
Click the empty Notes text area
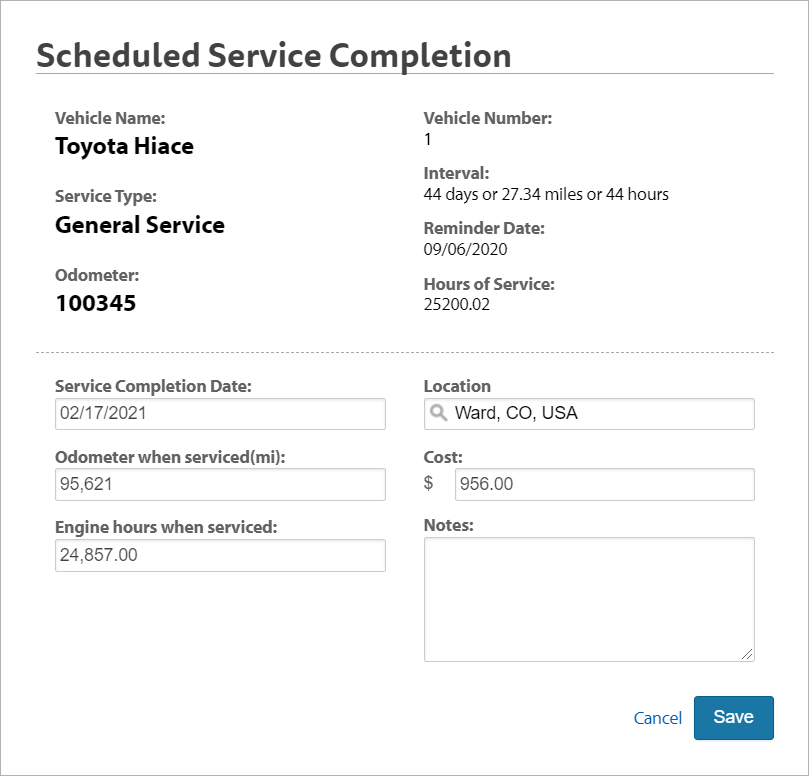[x=589, y=595]
